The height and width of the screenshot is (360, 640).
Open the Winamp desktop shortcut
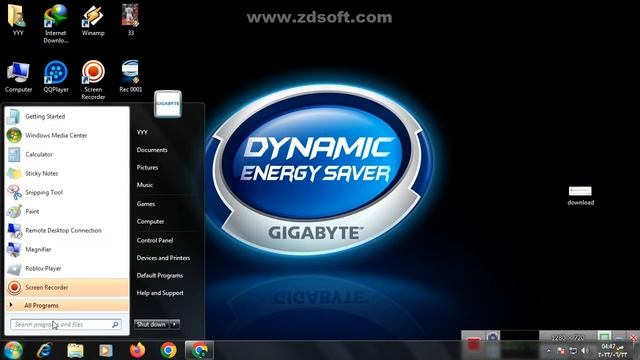tap(93, 19)
